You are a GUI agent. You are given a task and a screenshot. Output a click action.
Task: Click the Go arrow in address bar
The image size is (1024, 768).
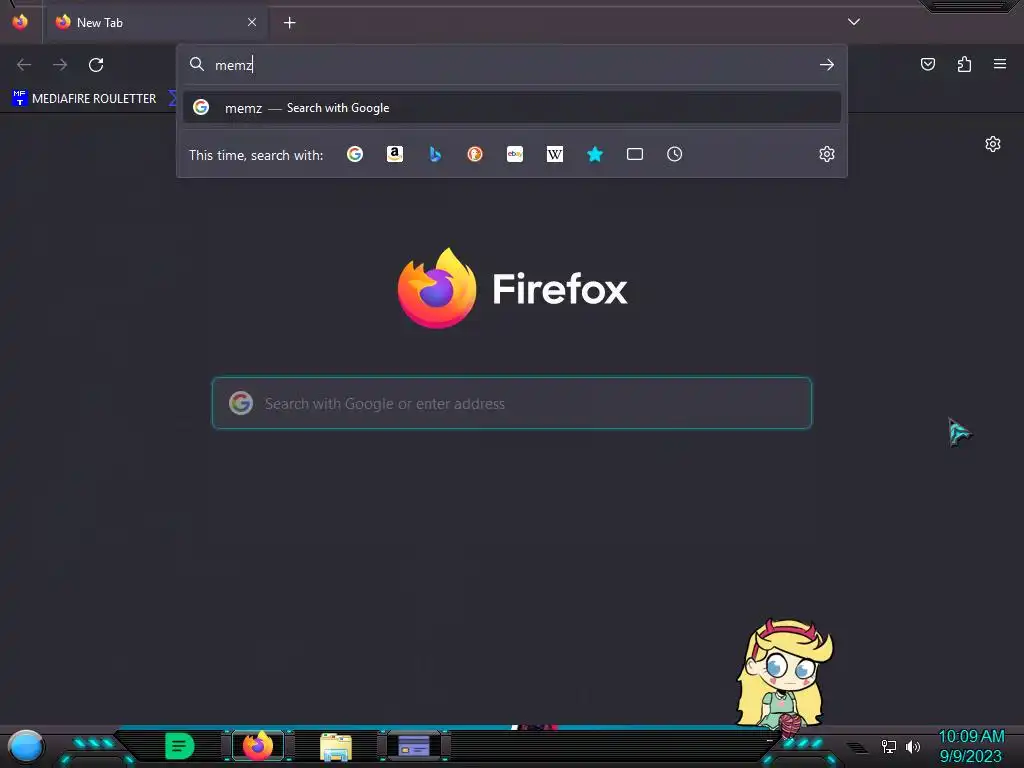[827, 65]
